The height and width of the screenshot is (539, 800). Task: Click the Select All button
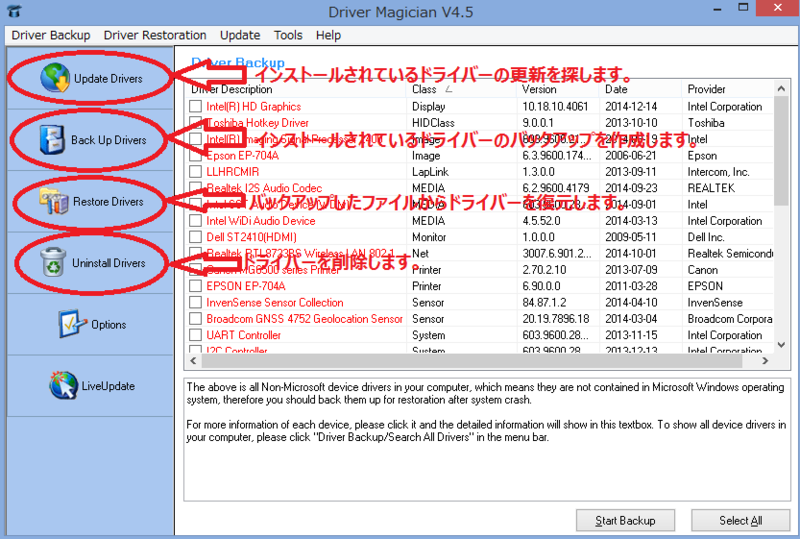[x=740, y=520]
